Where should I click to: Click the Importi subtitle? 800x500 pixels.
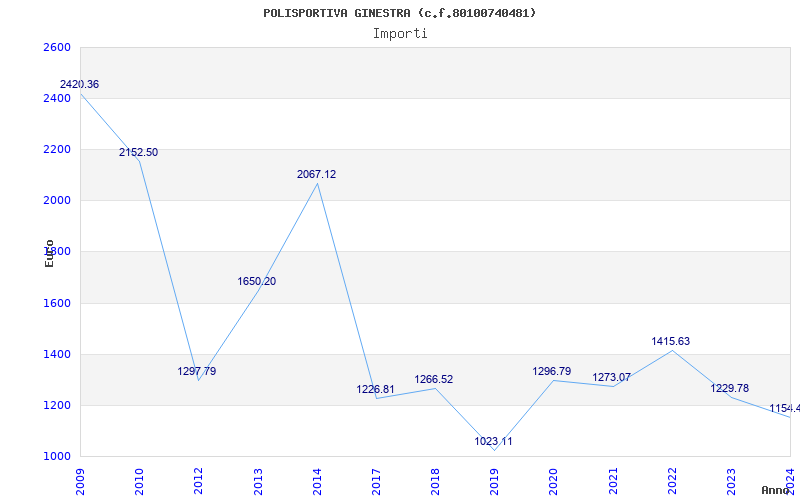point(400,34)
